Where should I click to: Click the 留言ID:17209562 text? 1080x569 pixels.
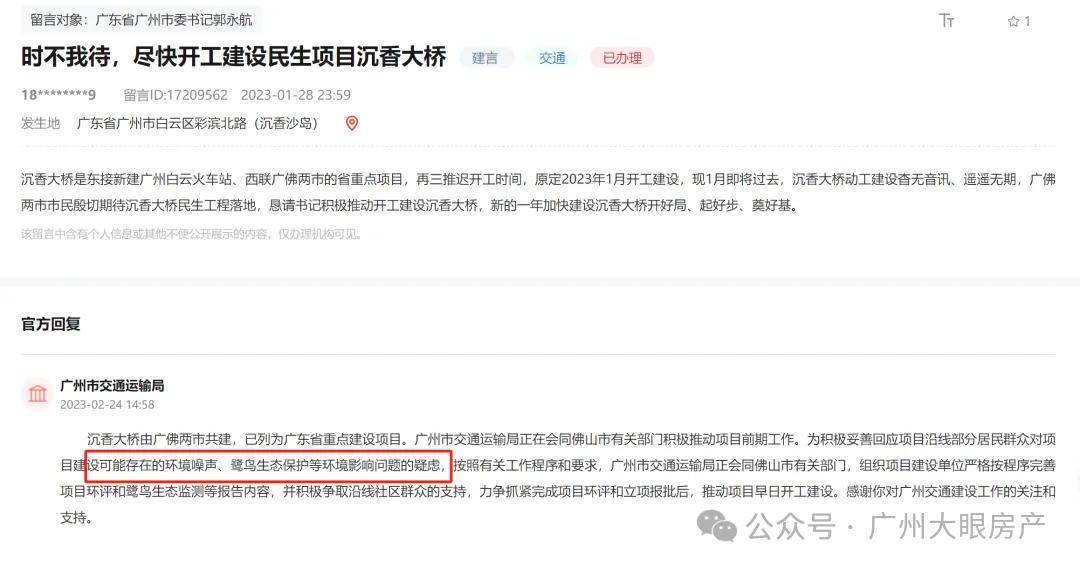[176, 95]
